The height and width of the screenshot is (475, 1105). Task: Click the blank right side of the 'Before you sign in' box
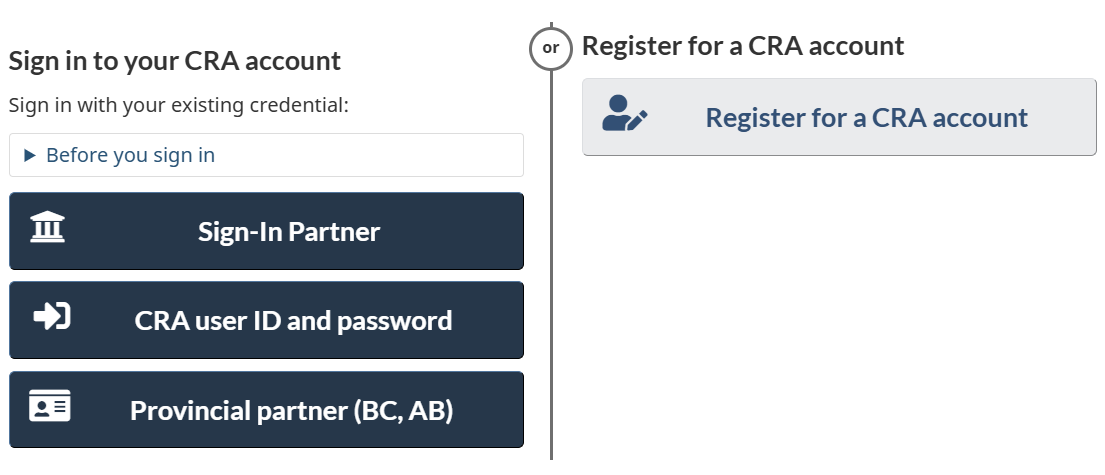point(400,155)
